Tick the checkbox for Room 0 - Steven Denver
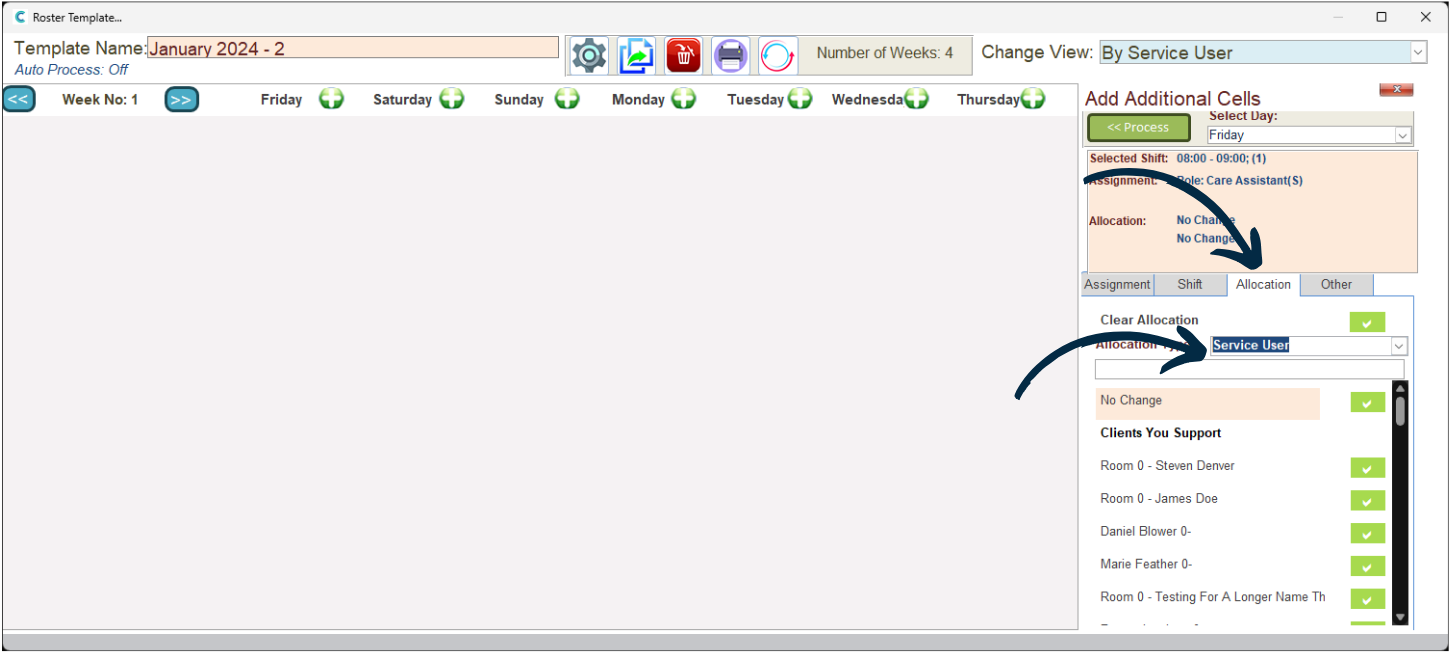The height and width of the screenshot is (653, 1450). [x=1366, y=468]
